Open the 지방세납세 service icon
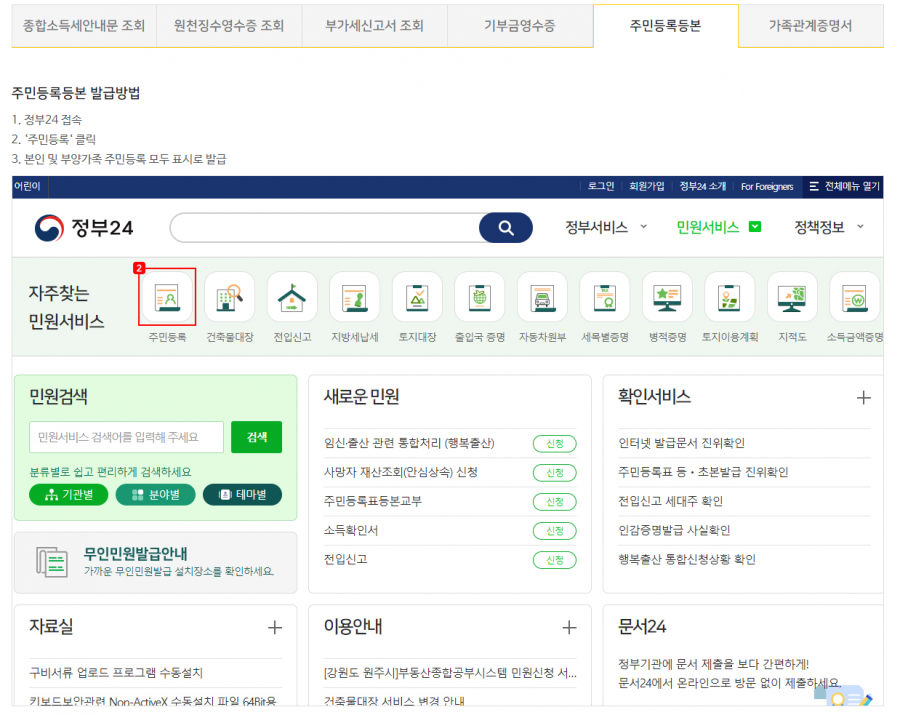Screen dimensions: 900x715 pos(355,297)
